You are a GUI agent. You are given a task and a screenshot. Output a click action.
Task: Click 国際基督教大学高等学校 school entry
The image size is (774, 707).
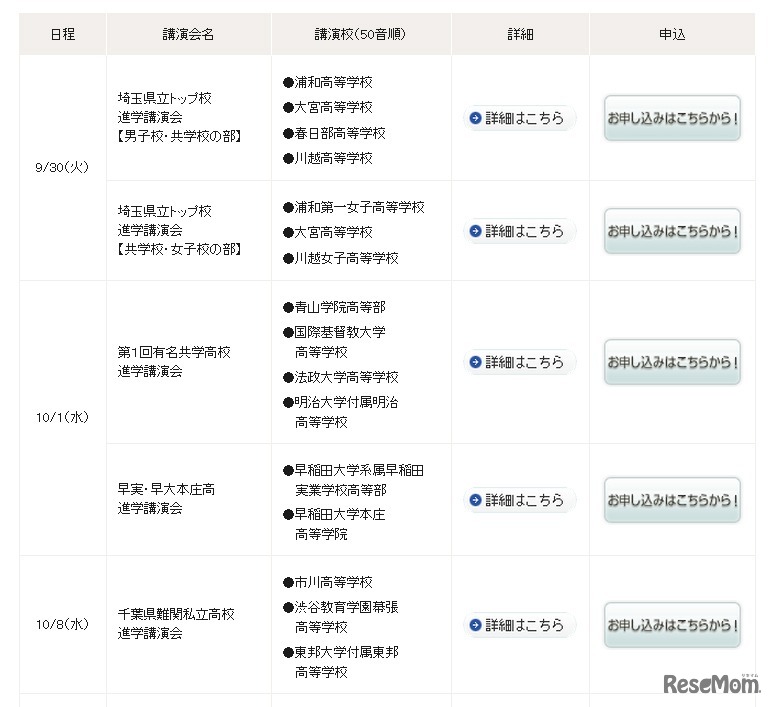pos(334,342)
